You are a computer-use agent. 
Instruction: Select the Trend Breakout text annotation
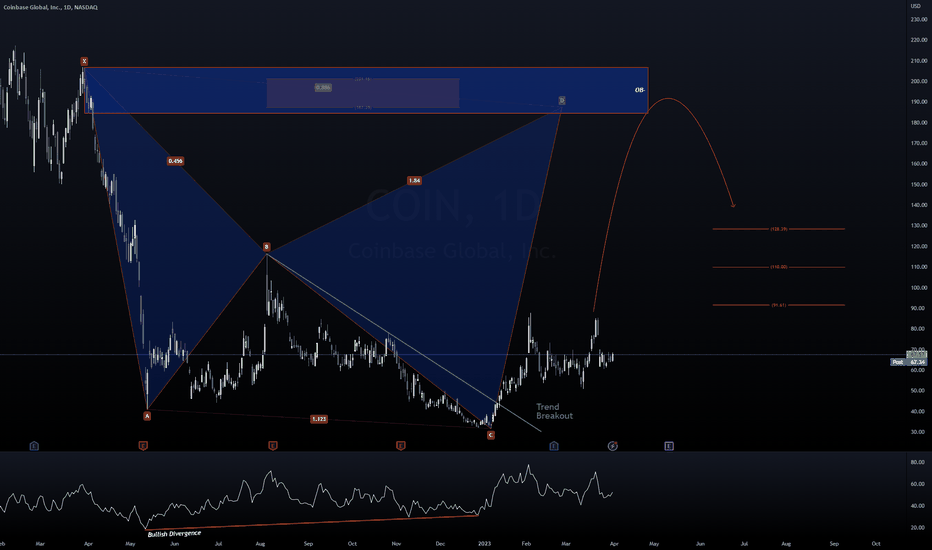coord(555,411)
